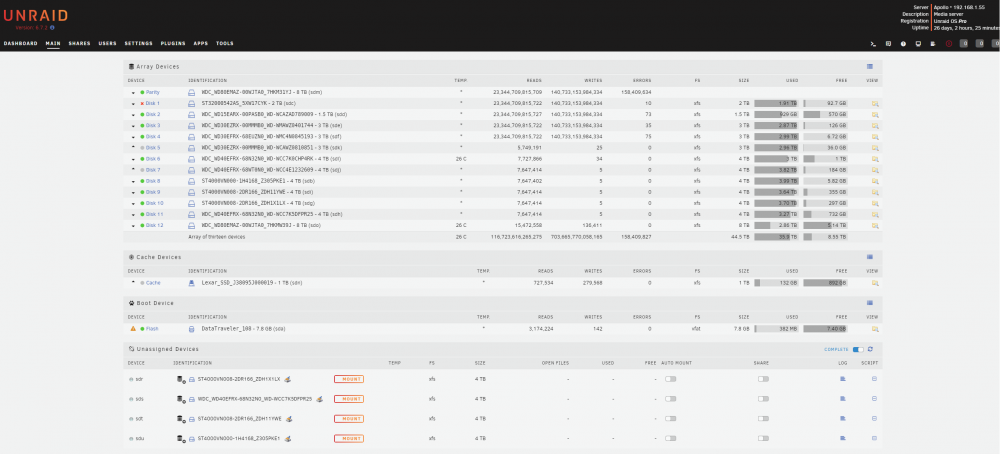Browse Disk 6 contents via view icon

point(875,159)
